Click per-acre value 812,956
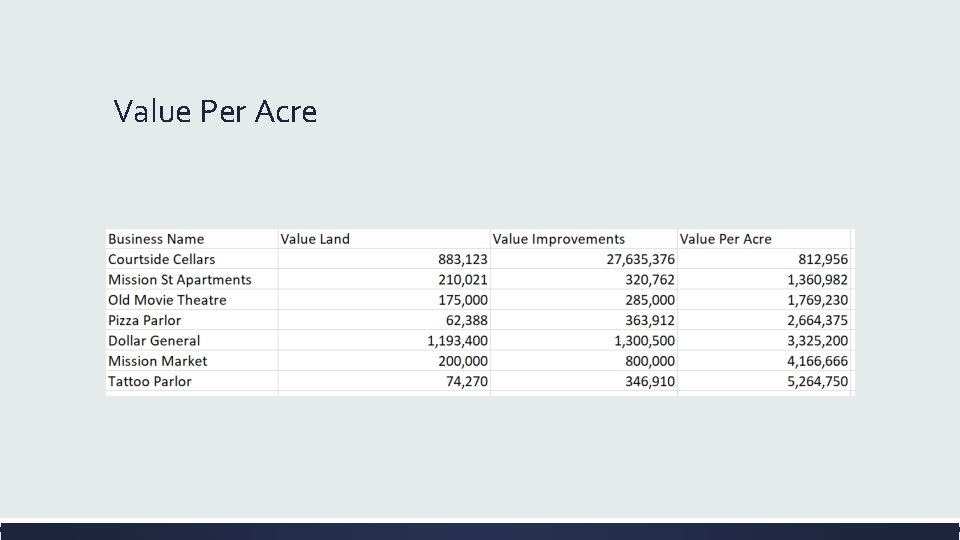Viewport: 960px width, 540px height. [x=823, y=260]
